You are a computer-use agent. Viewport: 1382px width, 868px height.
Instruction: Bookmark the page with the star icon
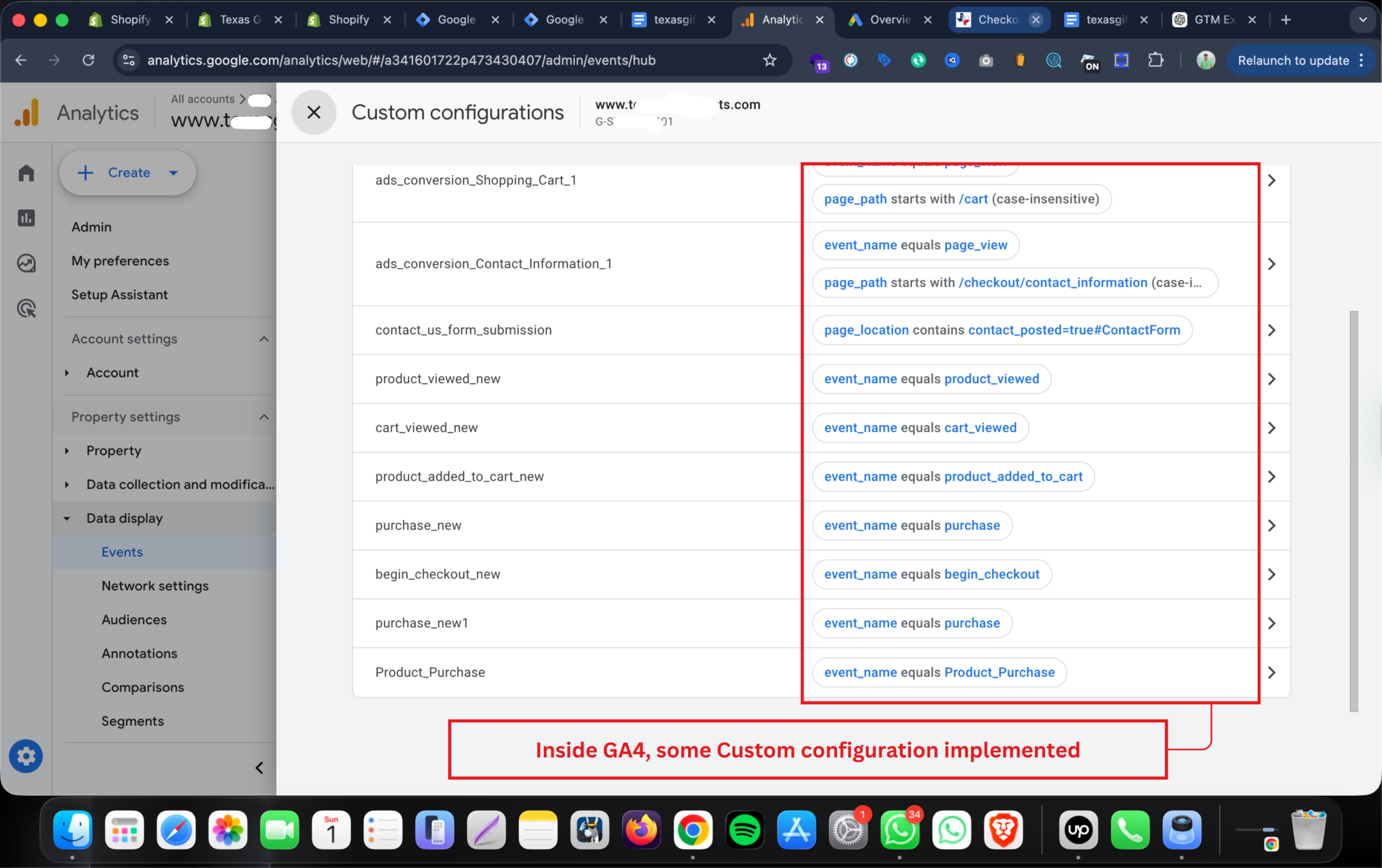[x=770, y=60]
